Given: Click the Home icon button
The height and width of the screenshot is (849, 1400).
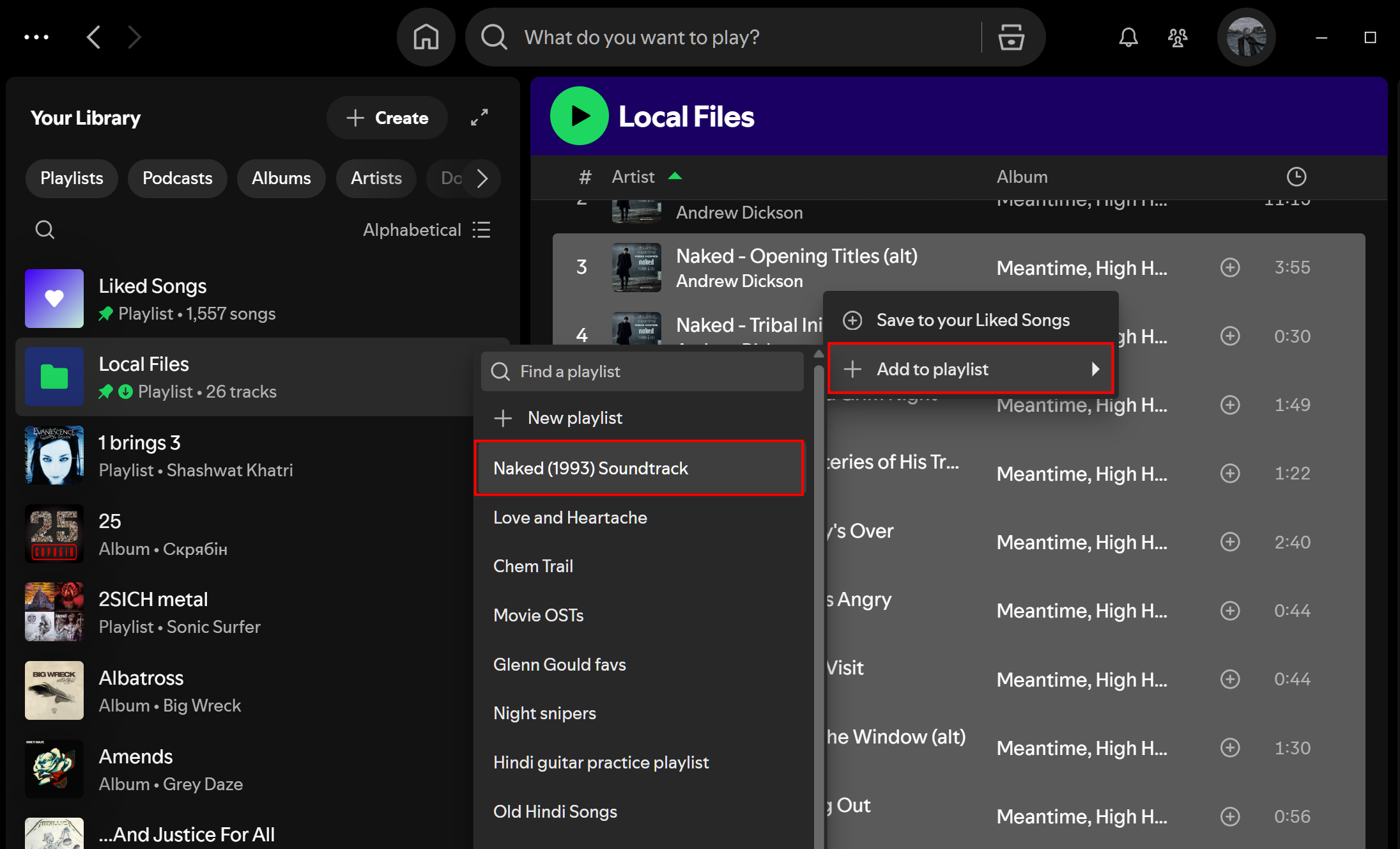Looking at the screenshot, I should click(426, 37).
